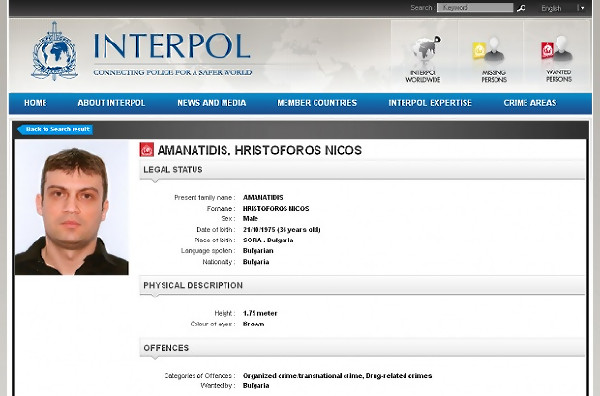Image resolution: width=600 pixels, height=396 pixels.
Task: Open the Member Countries menu
Action: [x=317, y=103]
